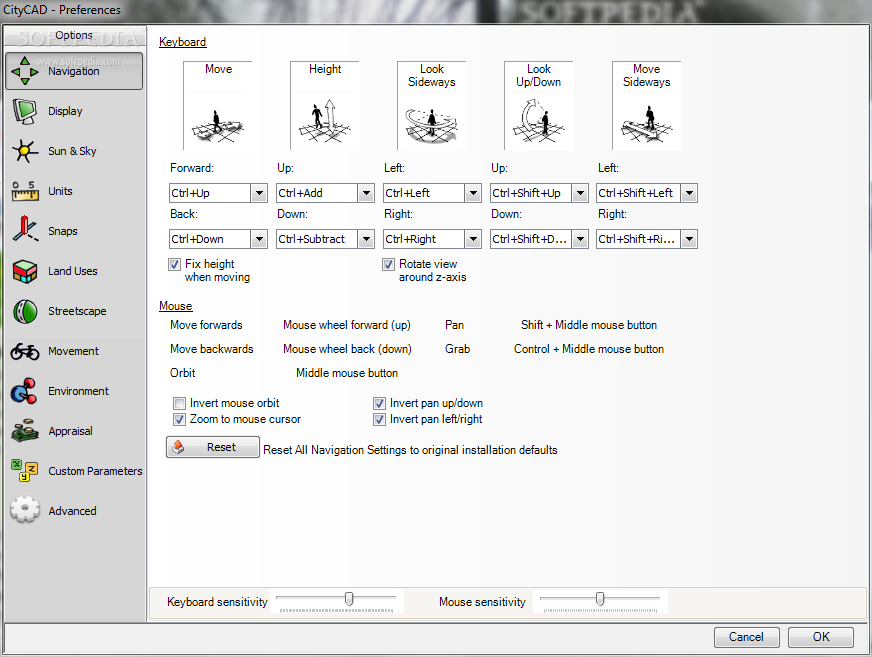
Task: Click "Mouse wheel forward (up)" text
Action: [x=347, y=325]
